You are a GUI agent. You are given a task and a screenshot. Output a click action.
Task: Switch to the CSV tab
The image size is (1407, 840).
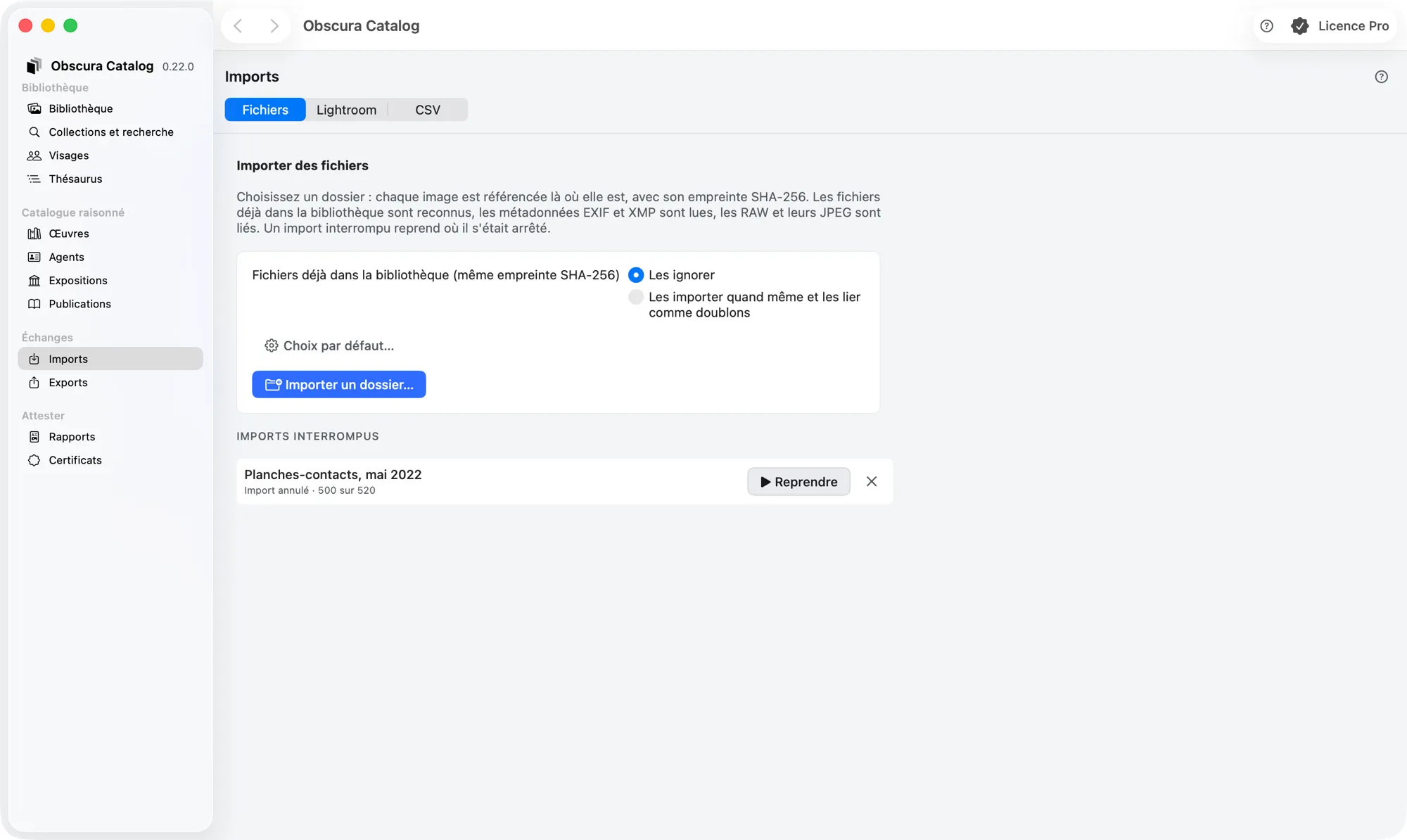pyautogui.click(x=428, y=110)
